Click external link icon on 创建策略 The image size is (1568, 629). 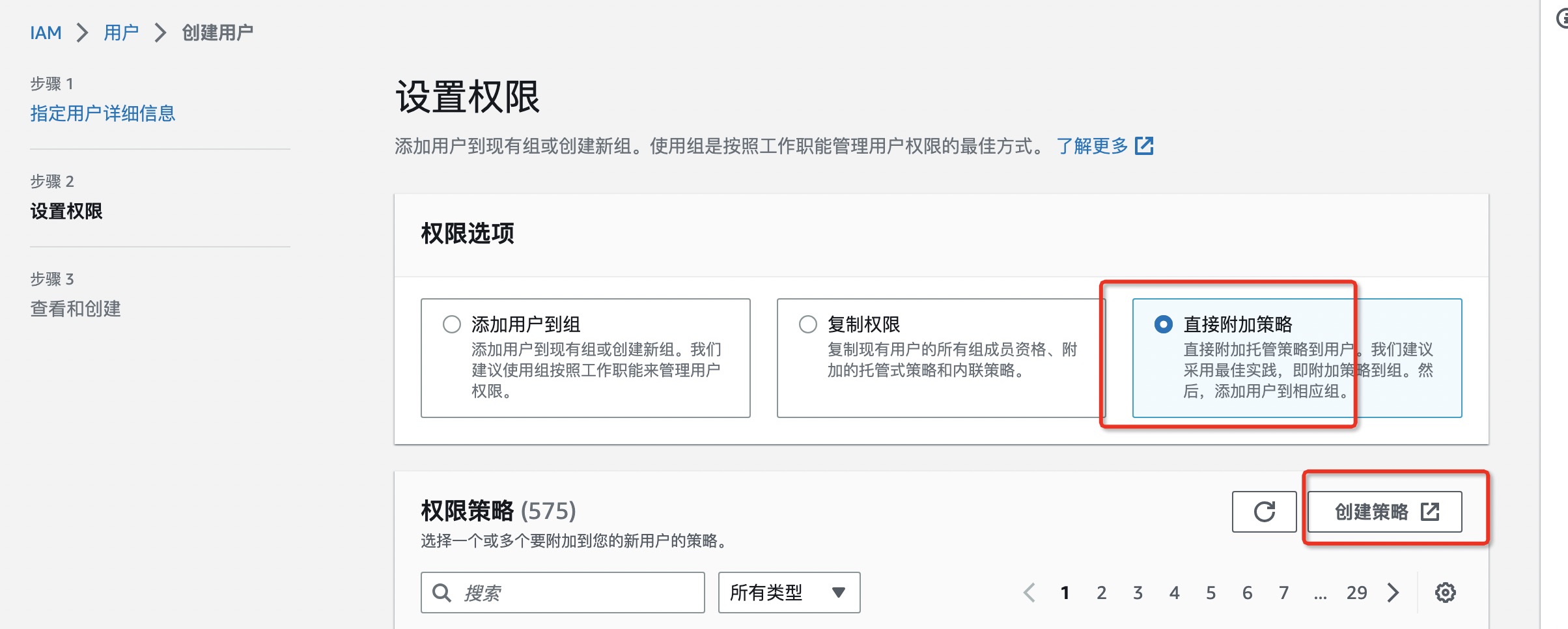pyautogui.click(x=1430, y=512)
